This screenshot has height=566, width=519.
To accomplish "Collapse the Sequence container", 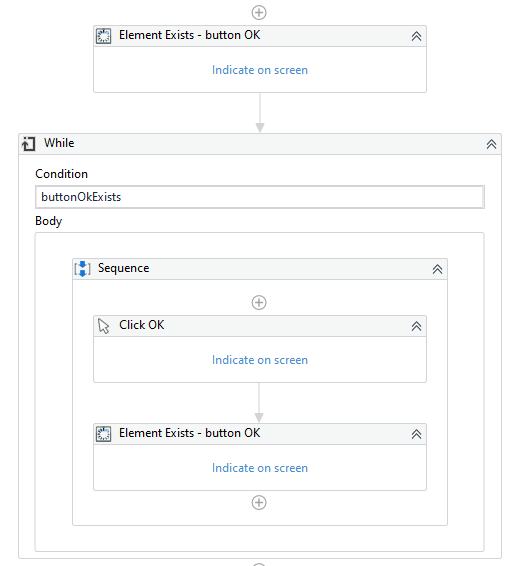I will (x=437, y=269).
